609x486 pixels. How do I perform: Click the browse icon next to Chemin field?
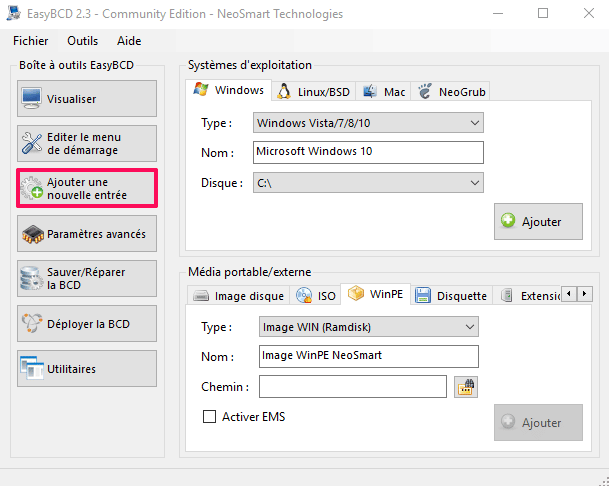[x=466, y=387]
